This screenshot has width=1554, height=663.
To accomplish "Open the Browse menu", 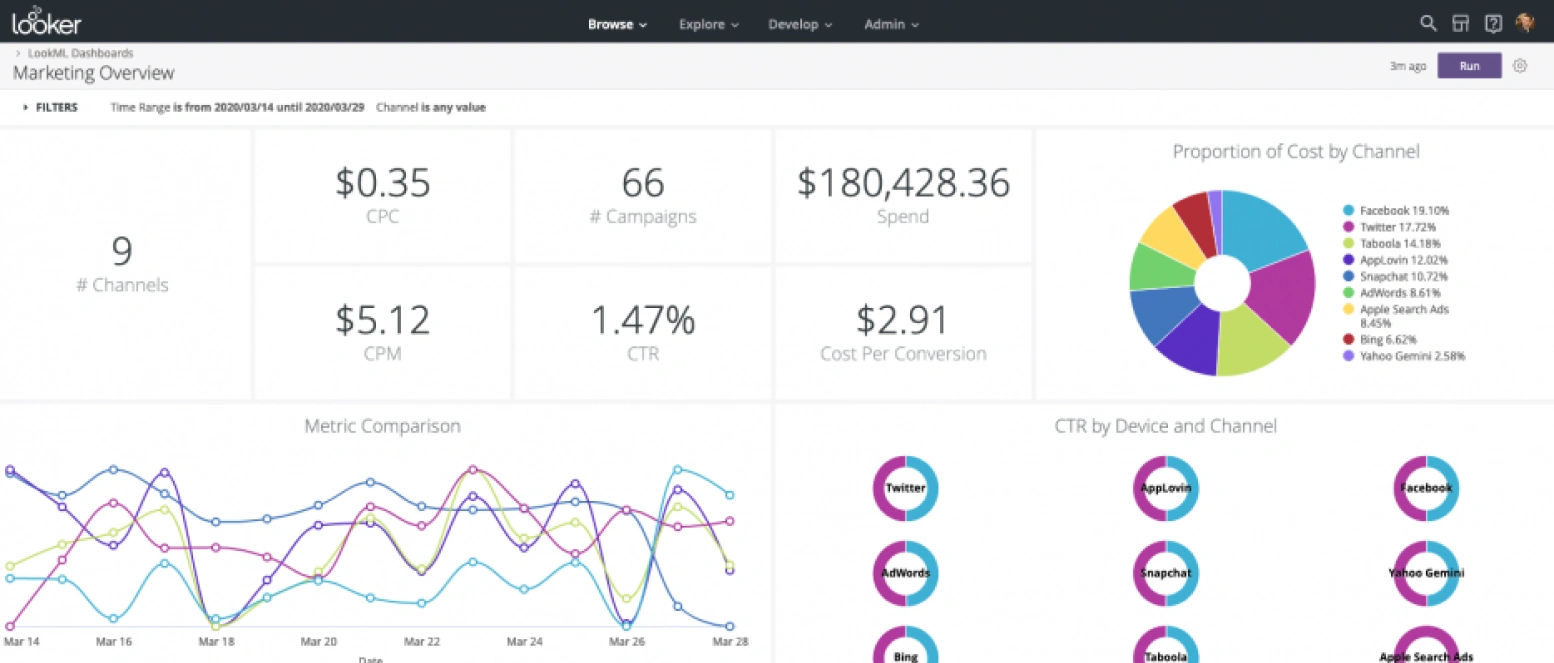I will pyautogui.click(x=617, y=24).
